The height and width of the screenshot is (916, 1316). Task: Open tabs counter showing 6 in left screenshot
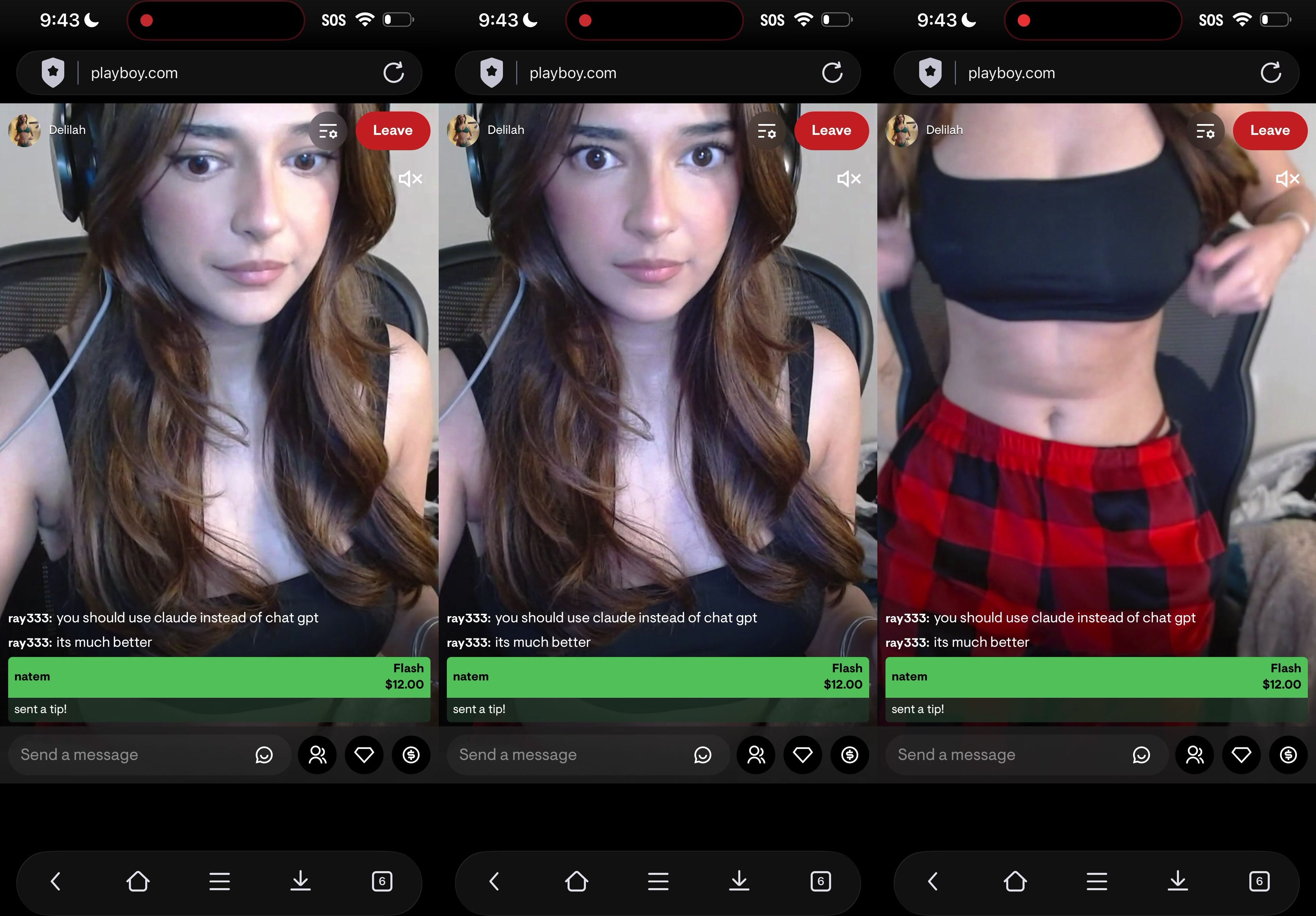[382, 881]
